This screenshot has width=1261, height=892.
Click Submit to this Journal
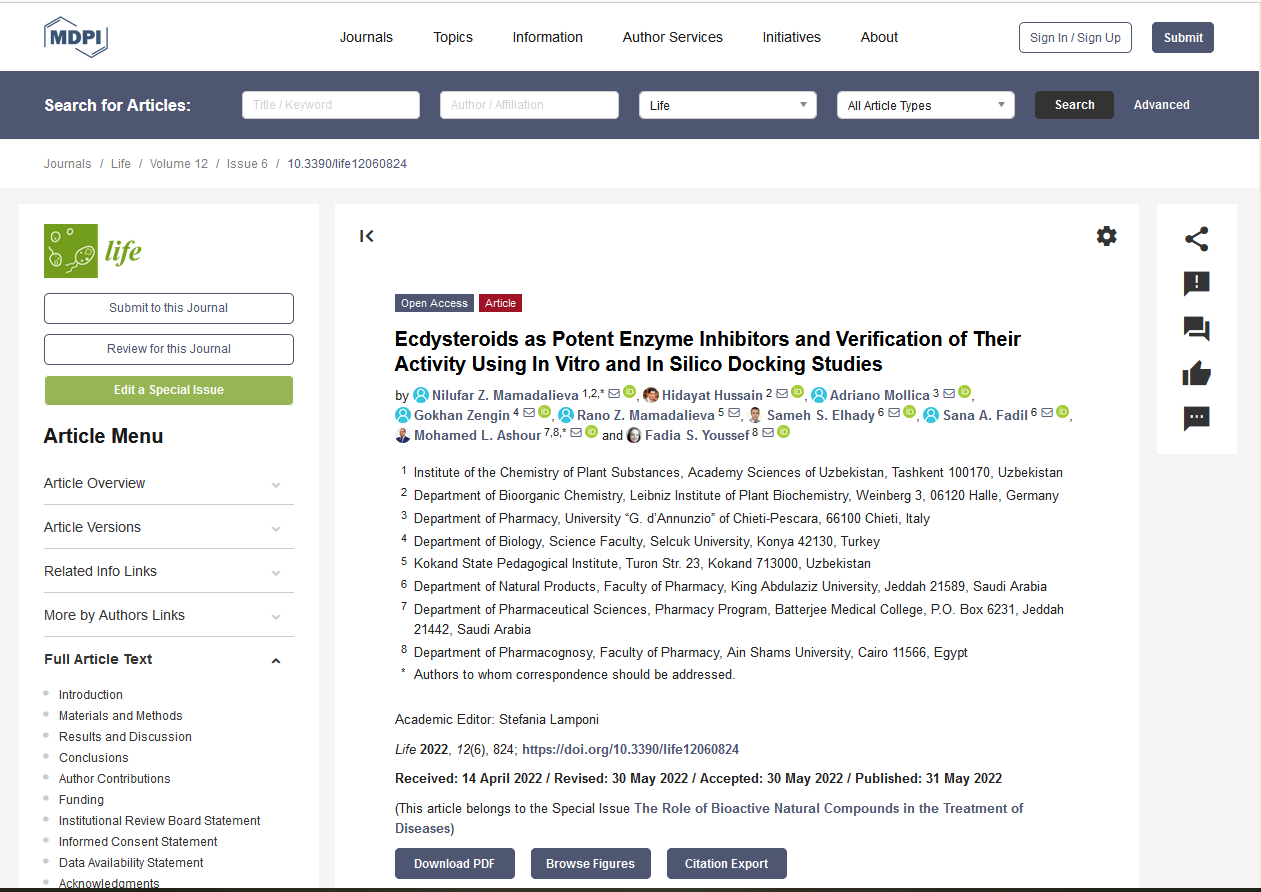[169, 308]
